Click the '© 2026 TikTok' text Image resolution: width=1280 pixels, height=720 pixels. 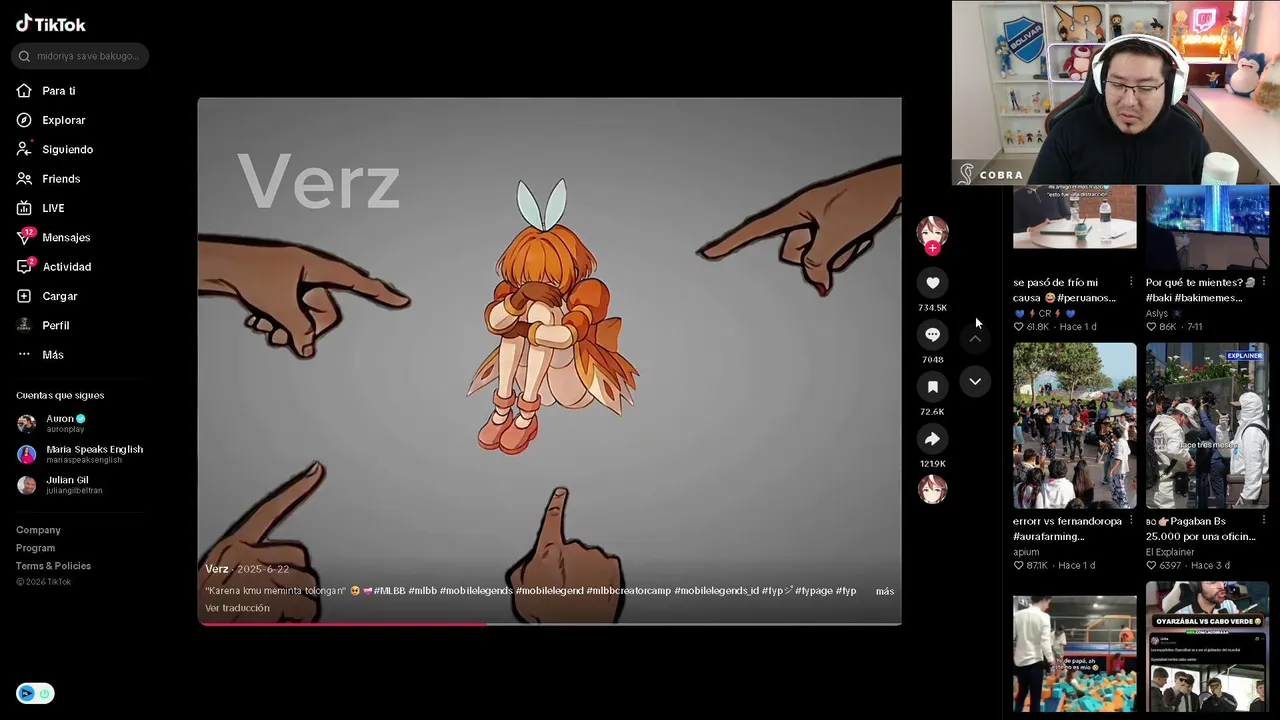tap(43, 582)
